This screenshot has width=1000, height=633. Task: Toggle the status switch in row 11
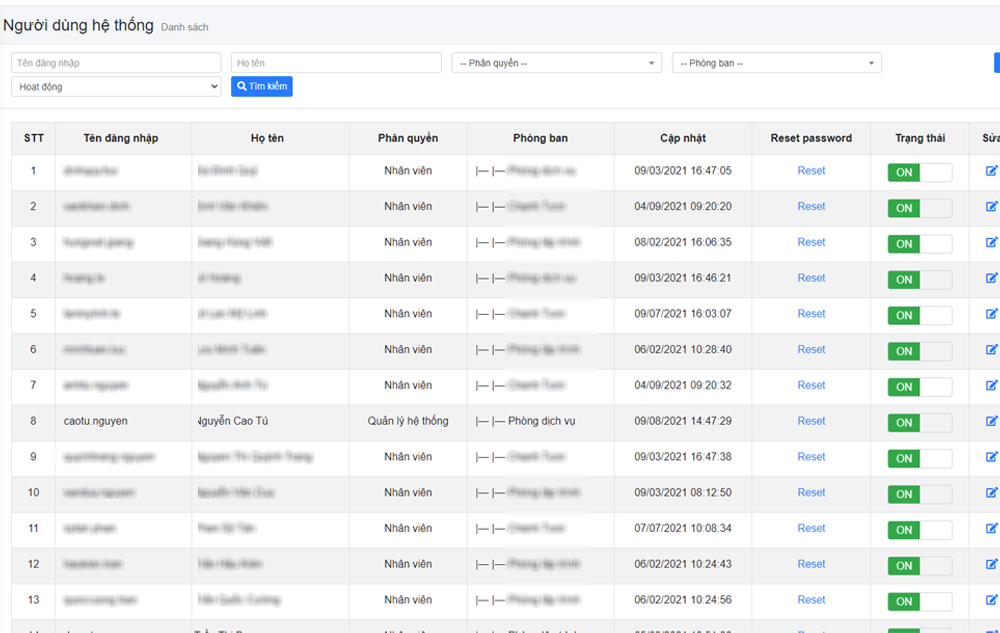(920, 529)
